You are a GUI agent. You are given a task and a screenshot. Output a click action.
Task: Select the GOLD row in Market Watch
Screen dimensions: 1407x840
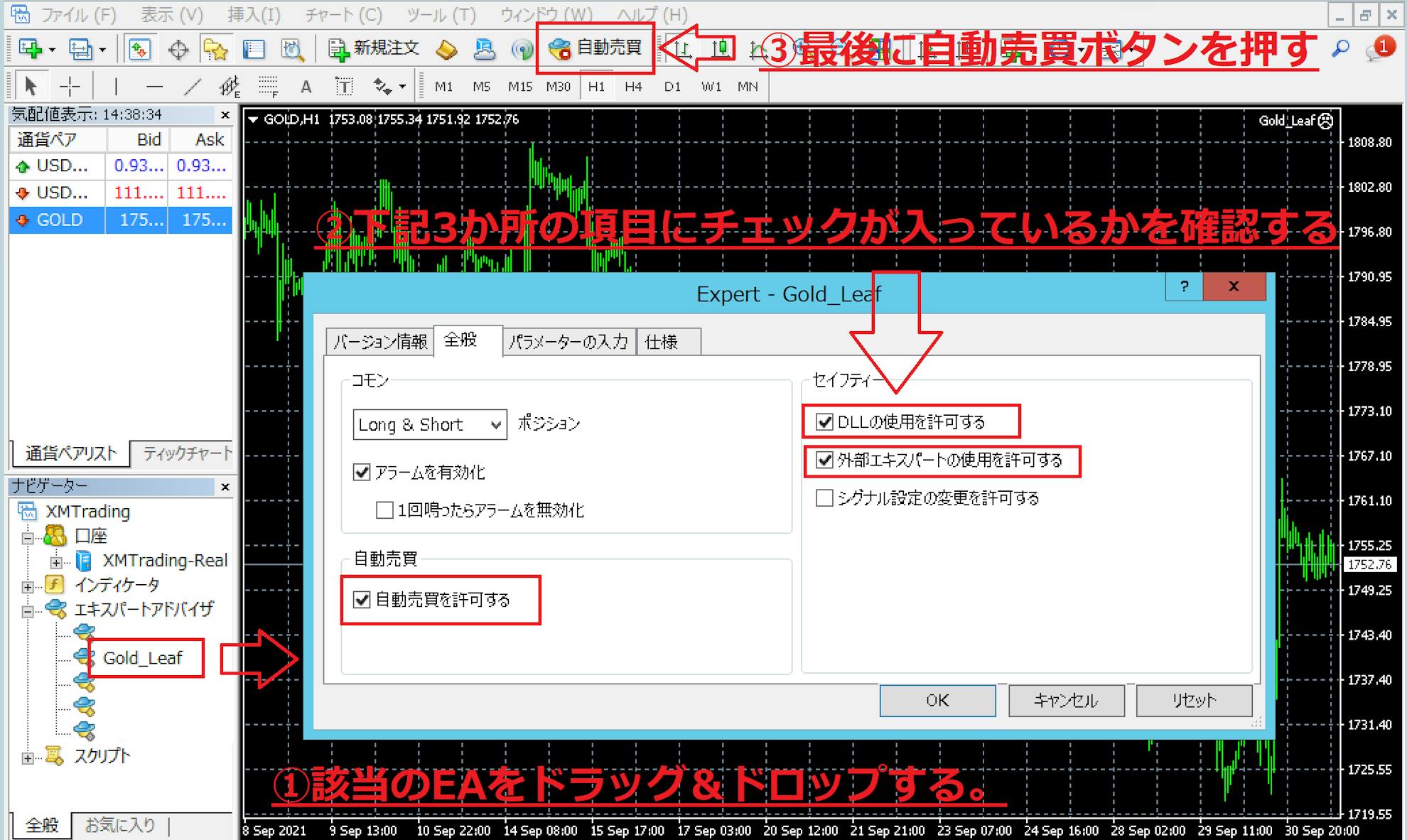[x=121, y=220]
